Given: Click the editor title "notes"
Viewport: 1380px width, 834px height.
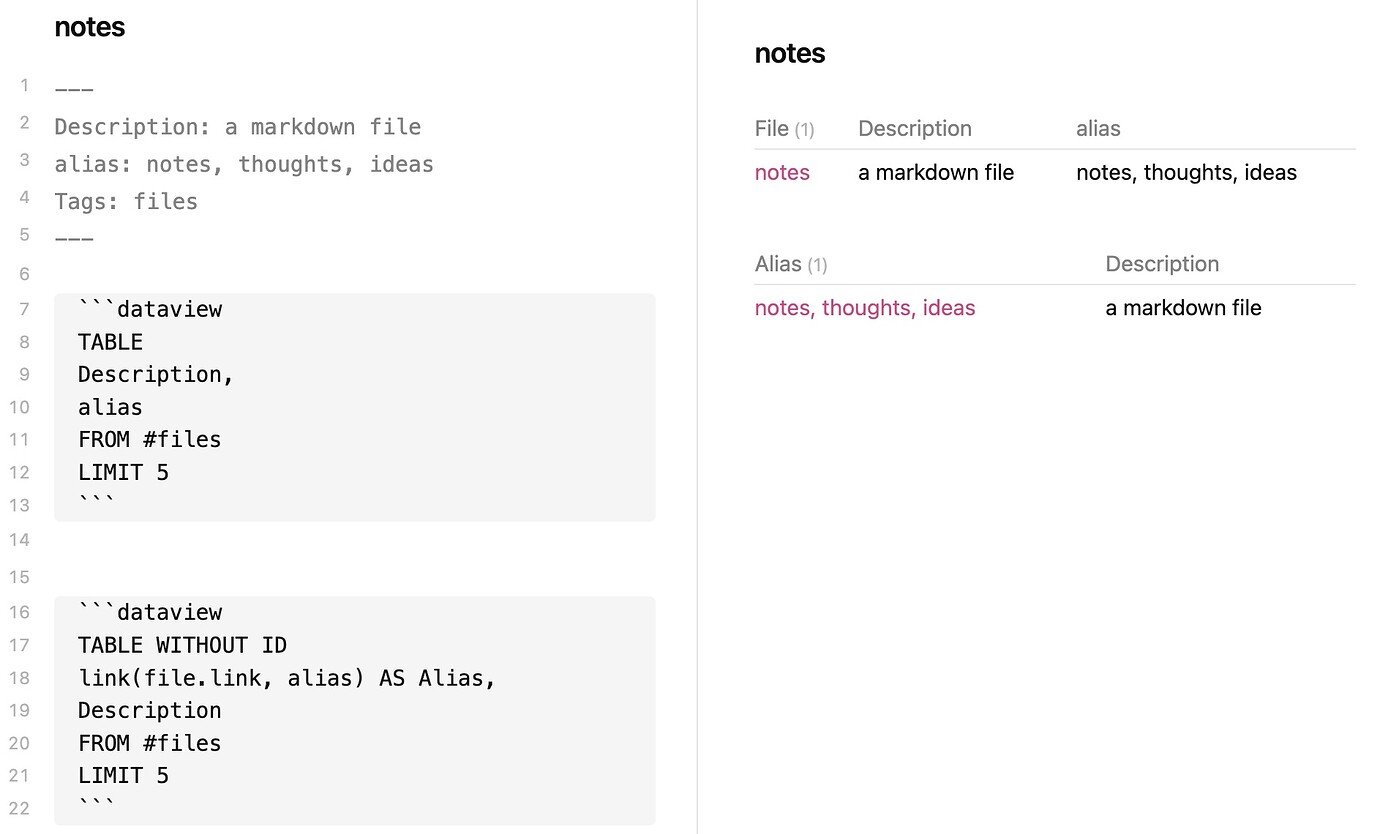Looking at the screenshot, I should (89, 27).
